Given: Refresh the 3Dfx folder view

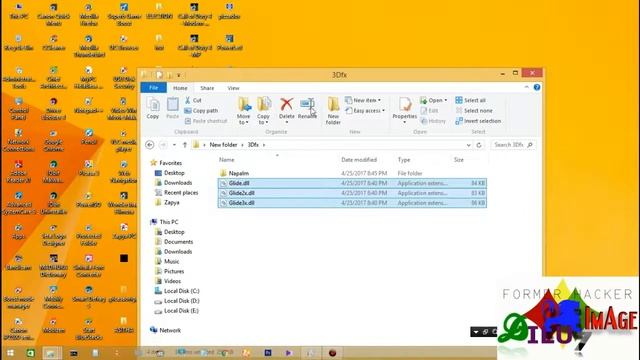Looking at the screenshot, I should [x=479, y=145].
